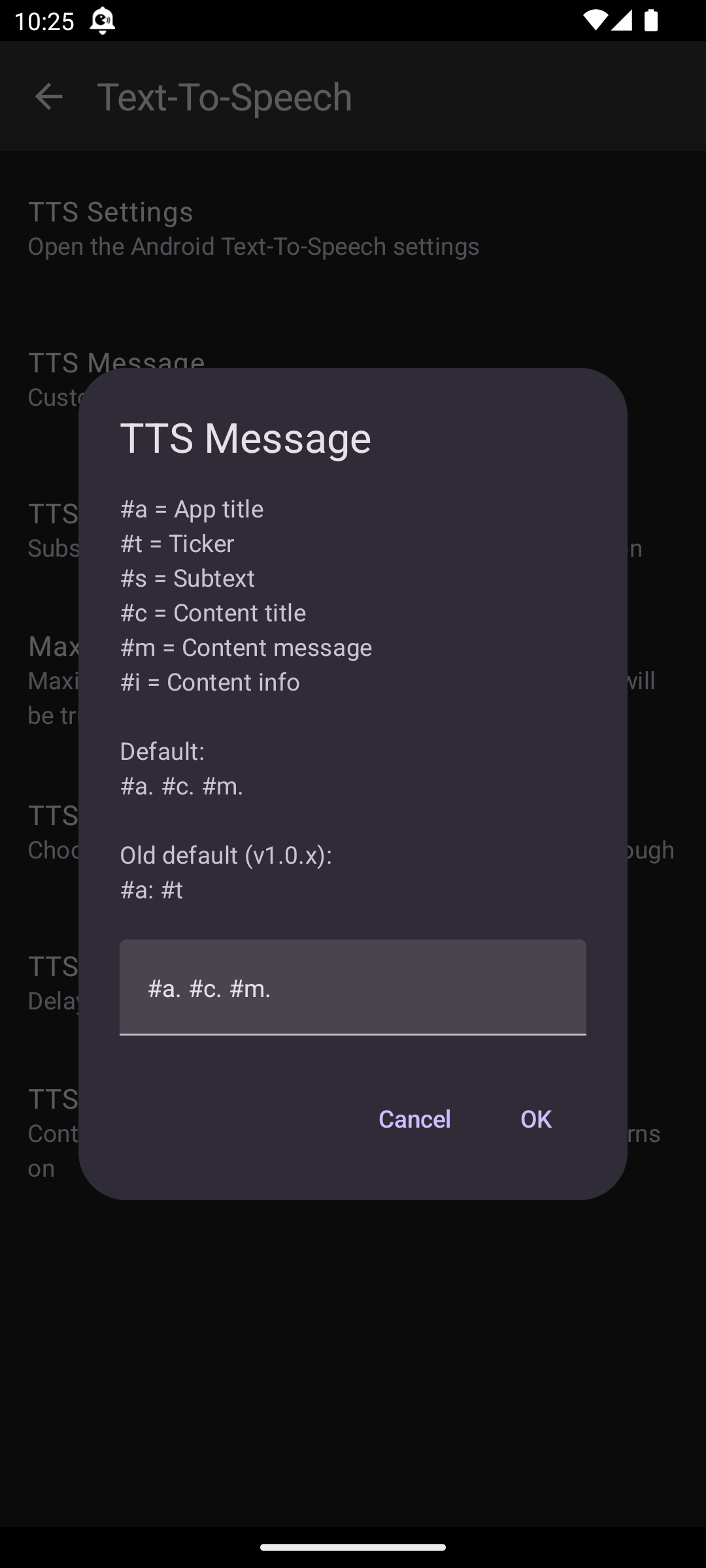Confirm the dialog with OK
The width and height of the screenshot is (706, 1568).
coord(535,1119)
